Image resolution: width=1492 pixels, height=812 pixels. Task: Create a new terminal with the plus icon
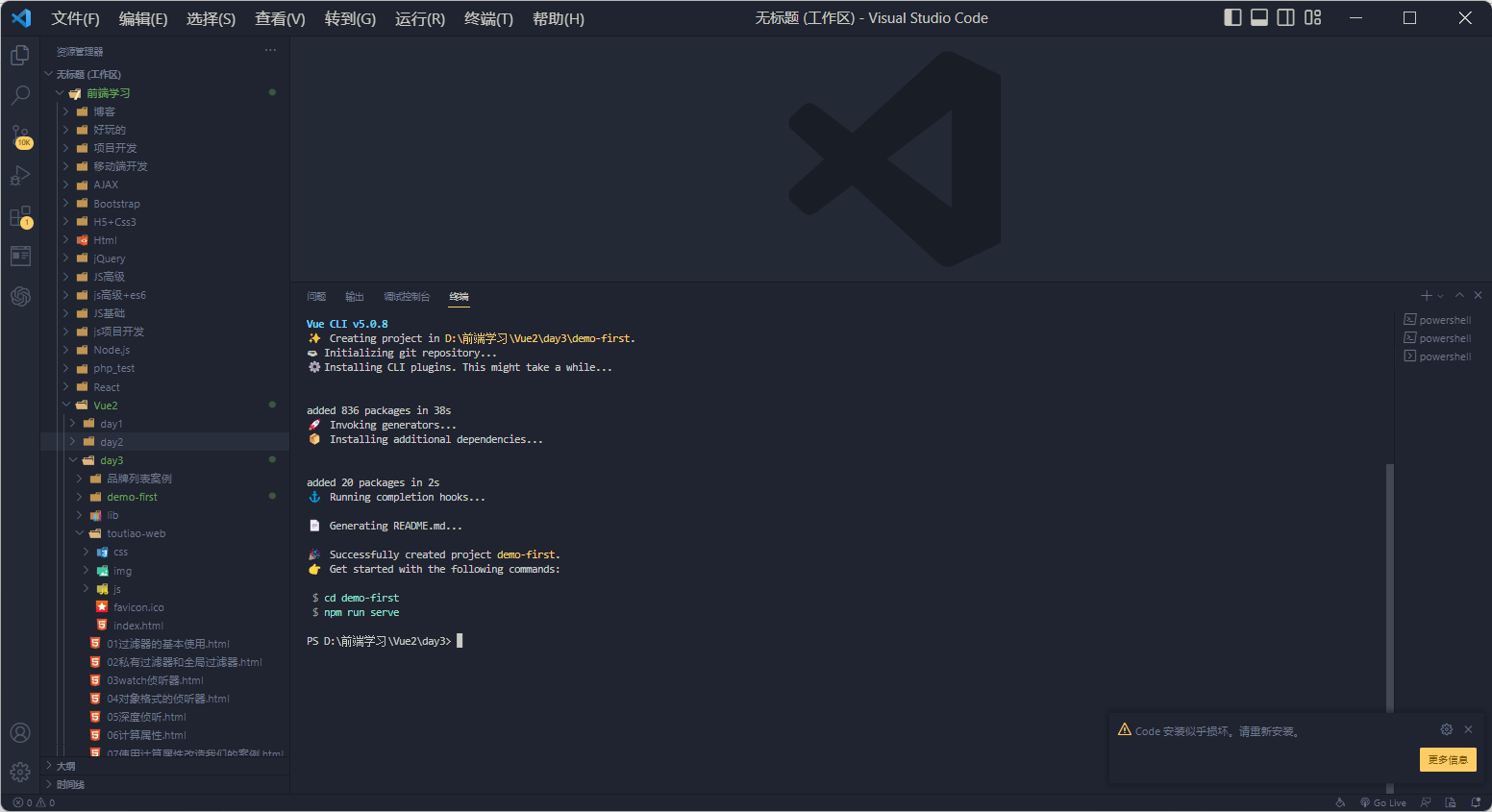[1425, 295]
